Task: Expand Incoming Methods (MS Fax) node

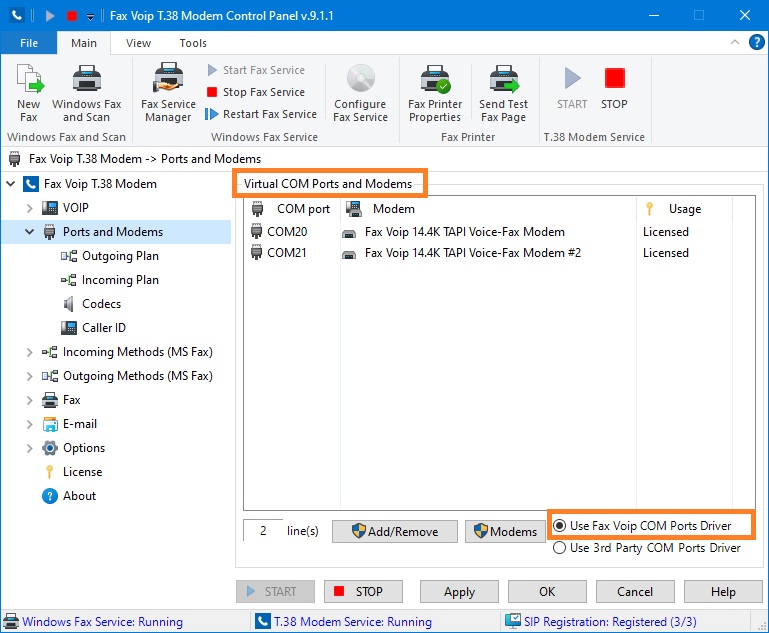Action: [29, 352]
